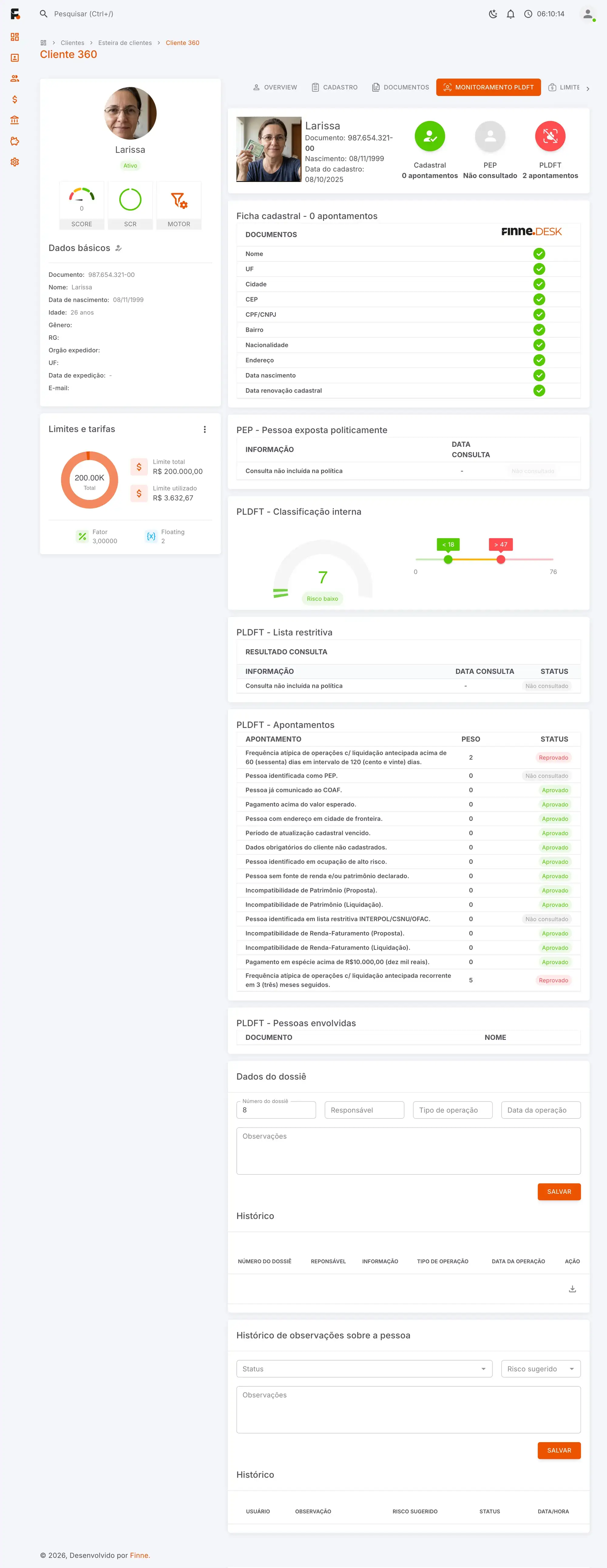Click the Tipo de operação field
Image resolution: width=607 pixels, height=1568 pixels.
453,1110
